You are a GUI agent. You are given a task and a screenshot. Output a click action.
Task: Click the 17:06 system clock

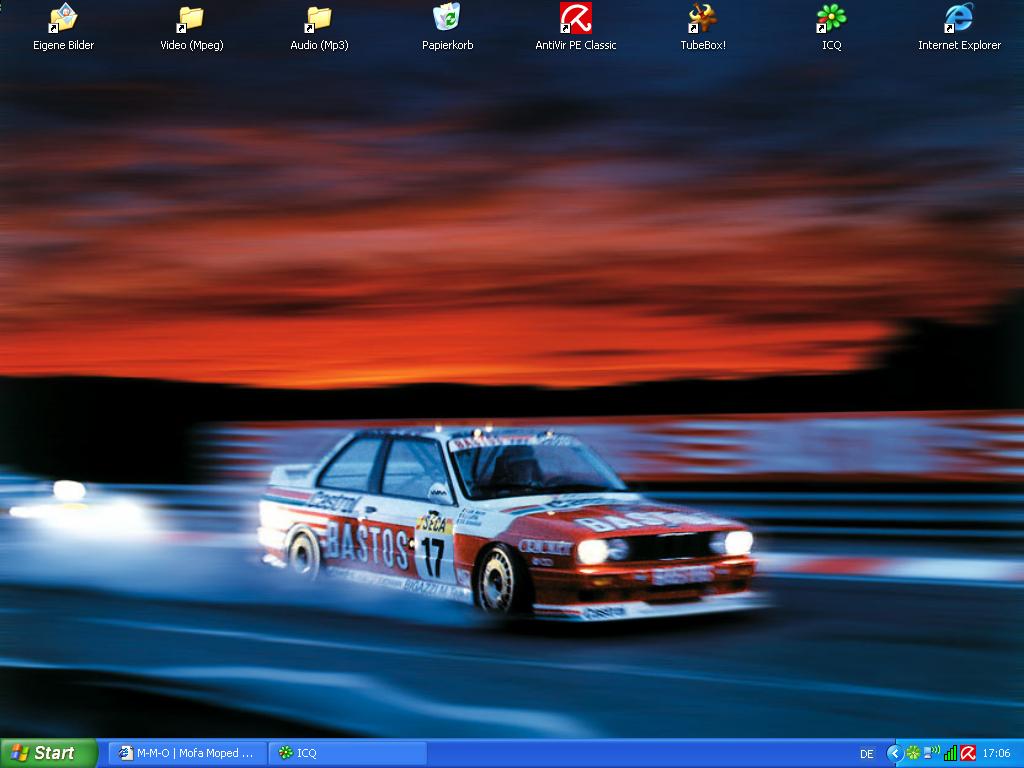click(x=996, y=753)
